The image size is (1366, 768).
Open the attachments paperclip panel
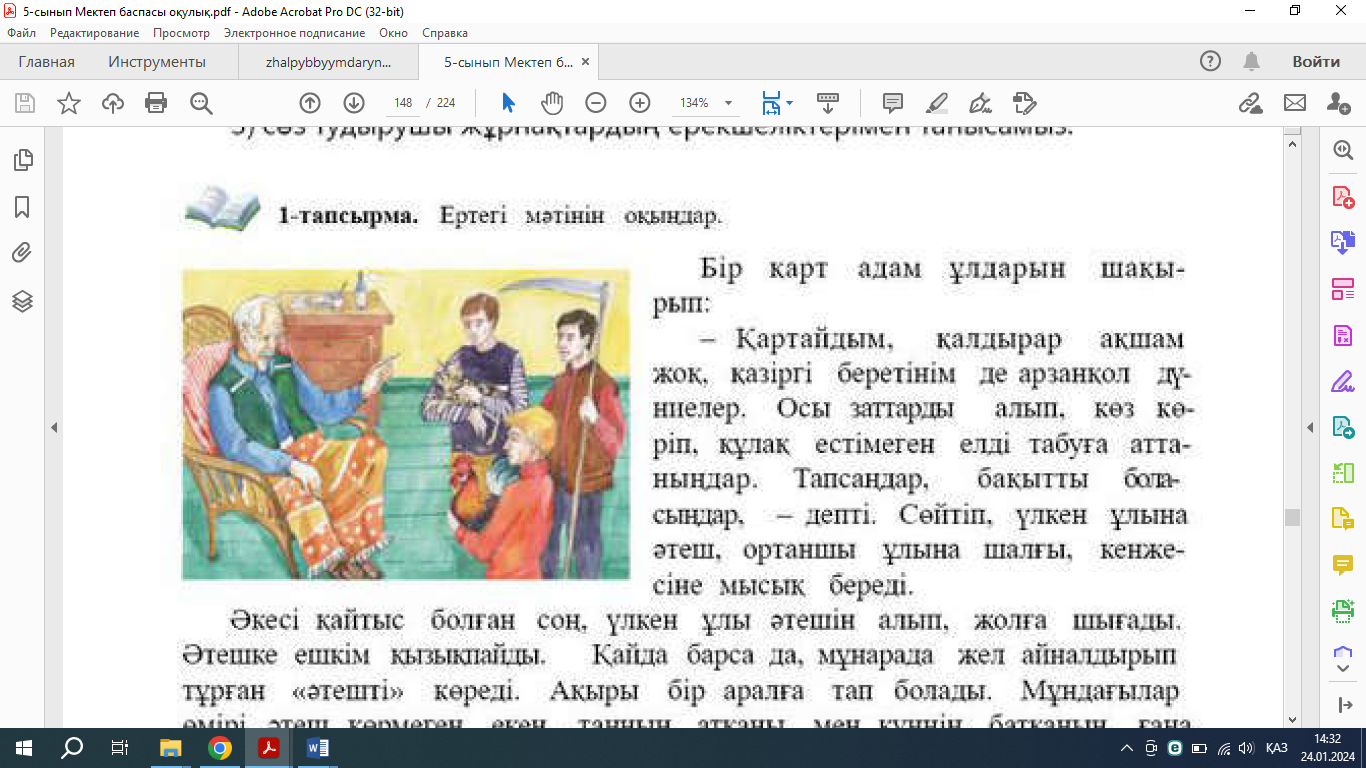[22, 254]
